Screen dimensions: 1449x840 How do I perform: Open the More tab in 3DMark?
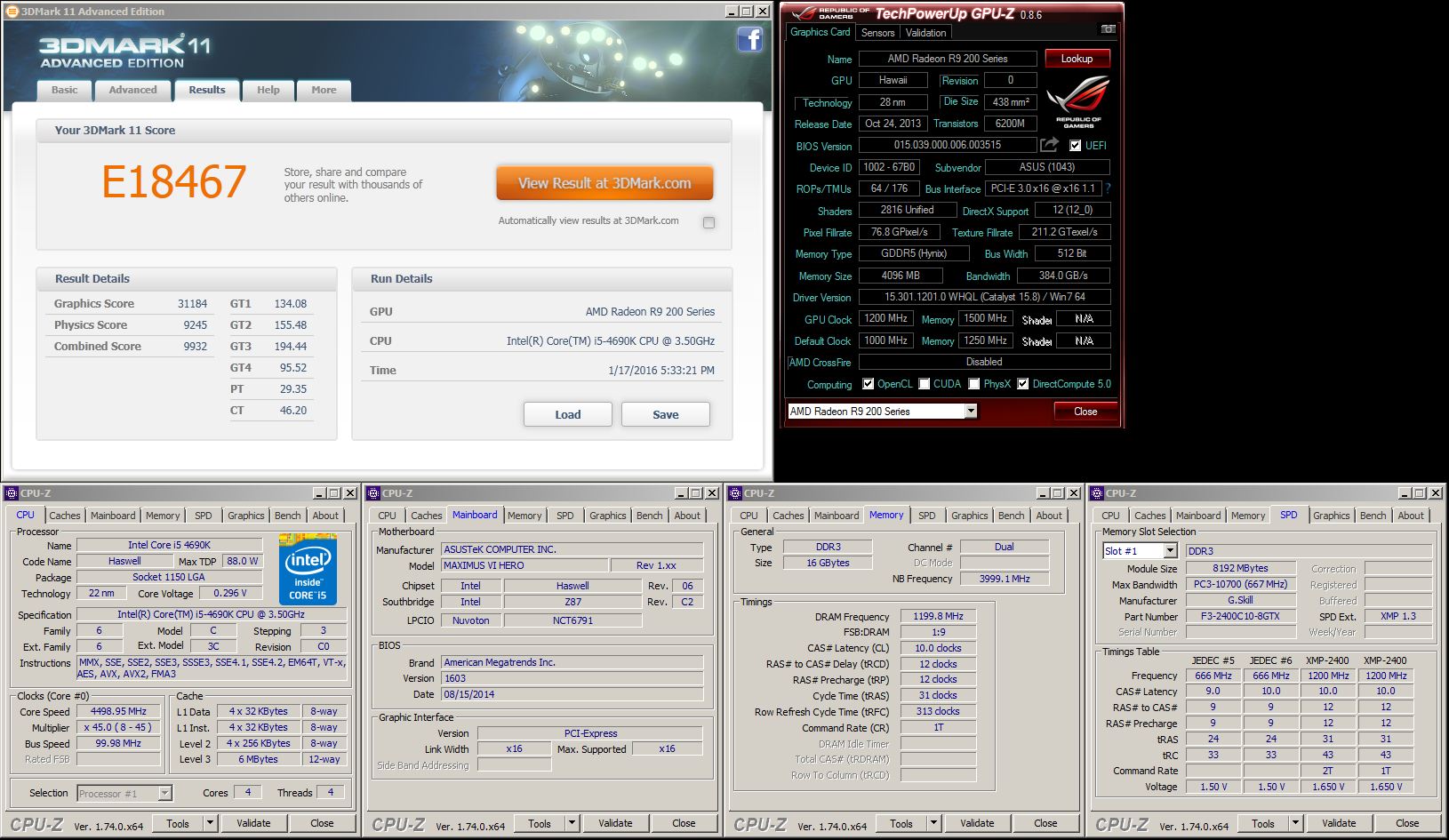(x=324, y=90)
